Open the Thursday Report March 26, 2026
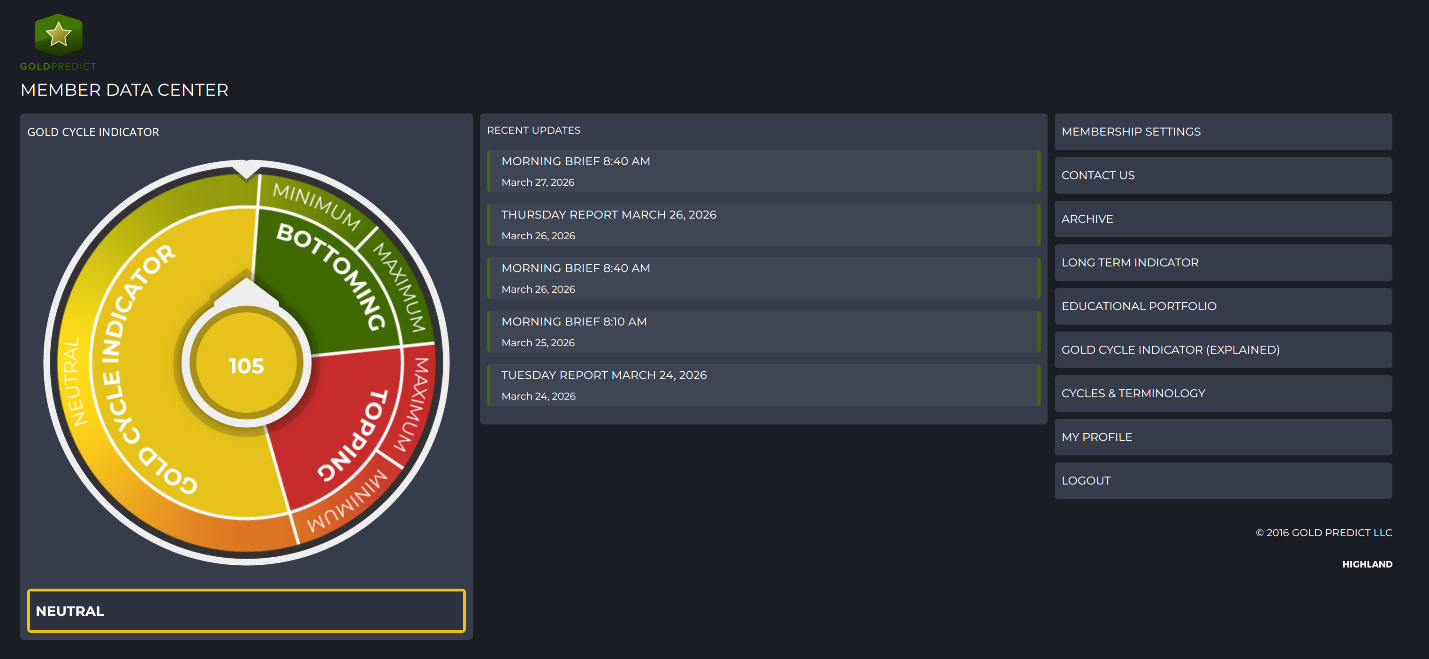Image resolution: width=1429 pixels, height=659 pixels. (x=764, y=225)
